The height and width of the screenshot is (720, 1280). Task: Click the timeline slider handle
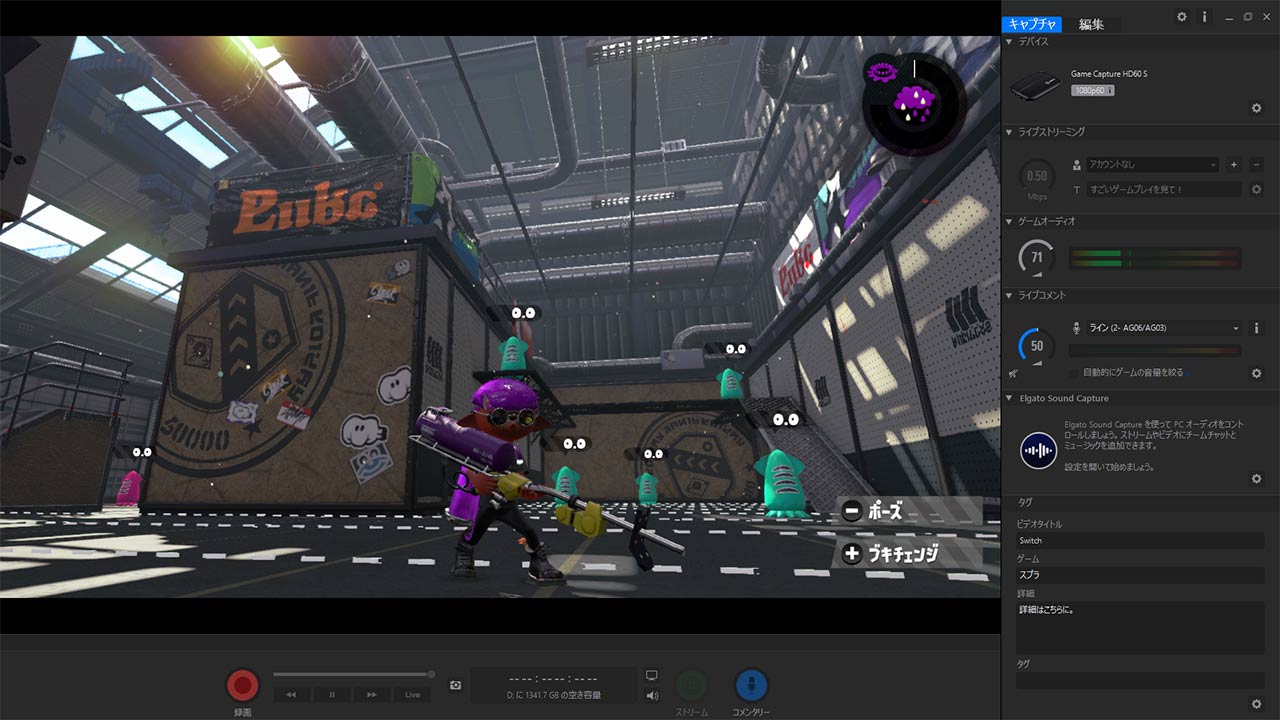(x=431, y=674)
